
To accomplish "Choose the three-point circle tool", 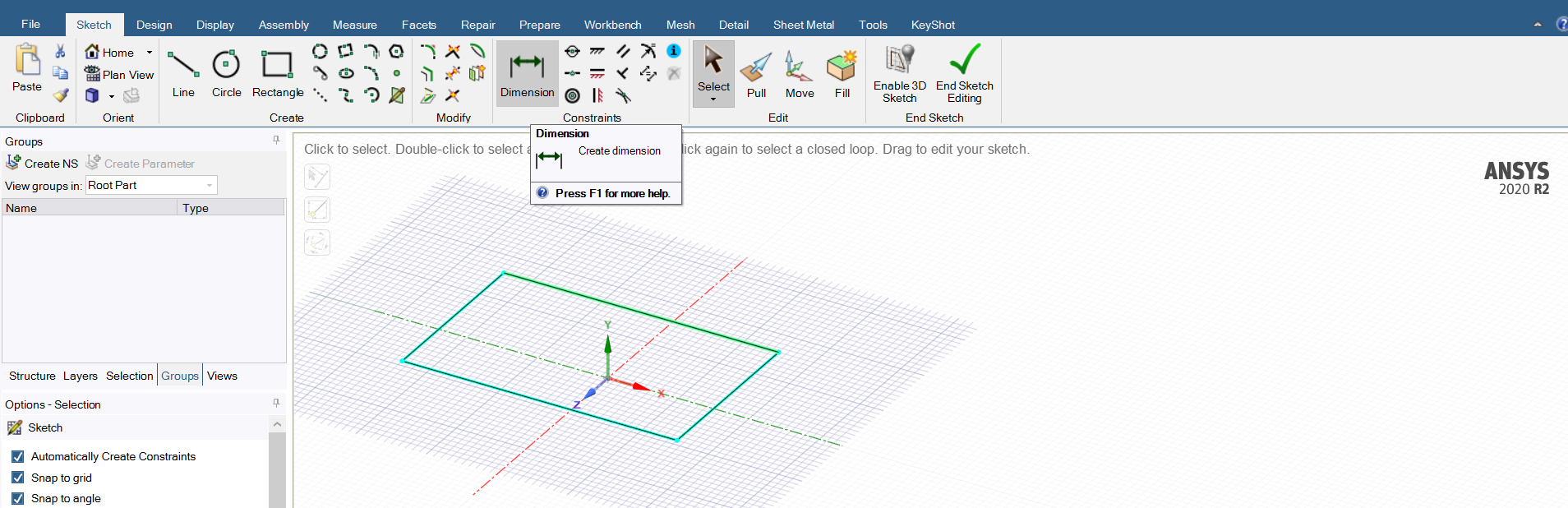I will click(320, 51).
